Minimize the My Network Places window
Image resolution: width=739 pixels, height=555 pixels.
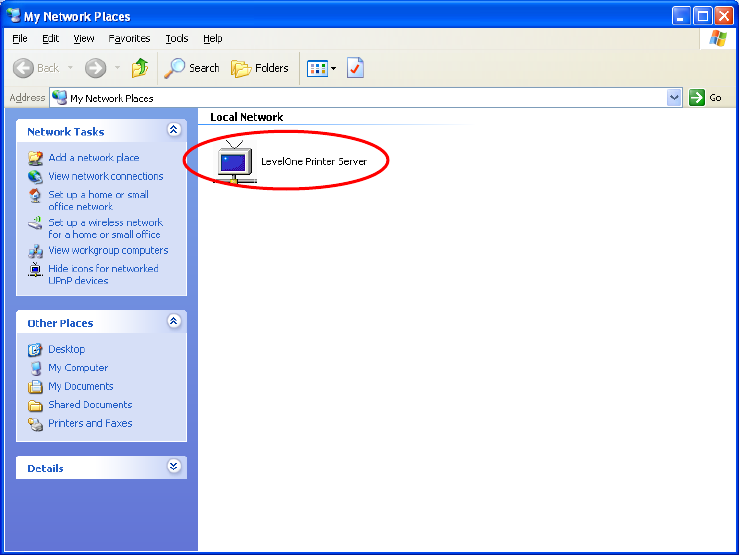coord(680,16)
